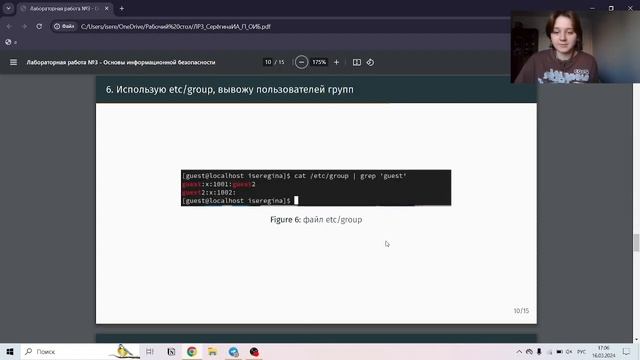Click the taskbar search box Поиск
640x360 pixels.
click(x=80, y=351)
